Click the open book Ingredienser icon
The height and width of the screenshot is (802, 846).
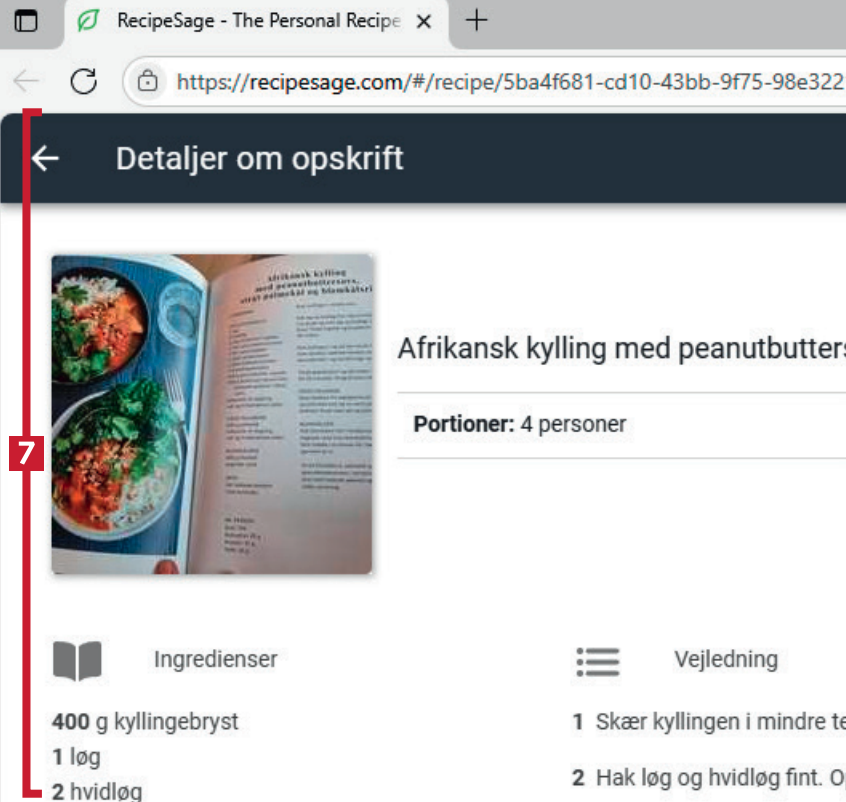[x=77, y=661]
